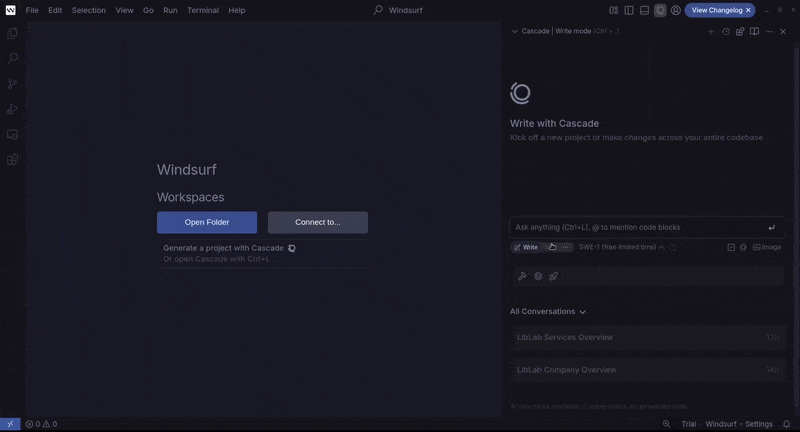
Task: Open the account profile icon
Action: (676, 10)
